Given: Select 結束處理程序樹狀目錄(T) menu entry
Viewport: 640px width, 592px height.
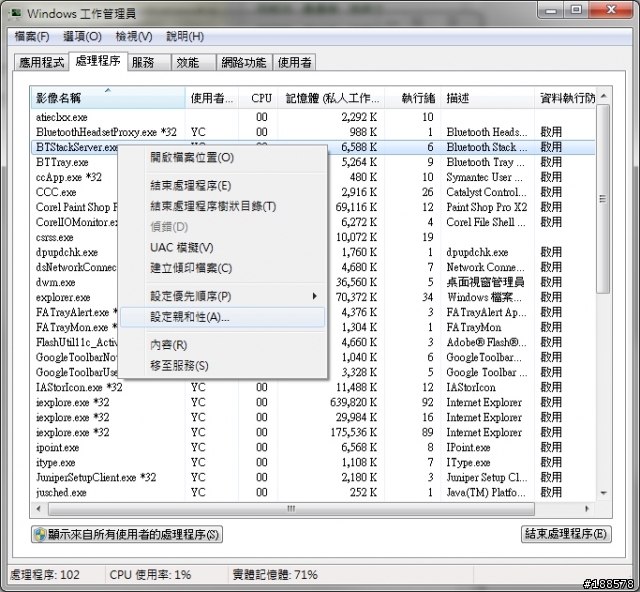Looking at the screenshot, I should pos(222,206).
